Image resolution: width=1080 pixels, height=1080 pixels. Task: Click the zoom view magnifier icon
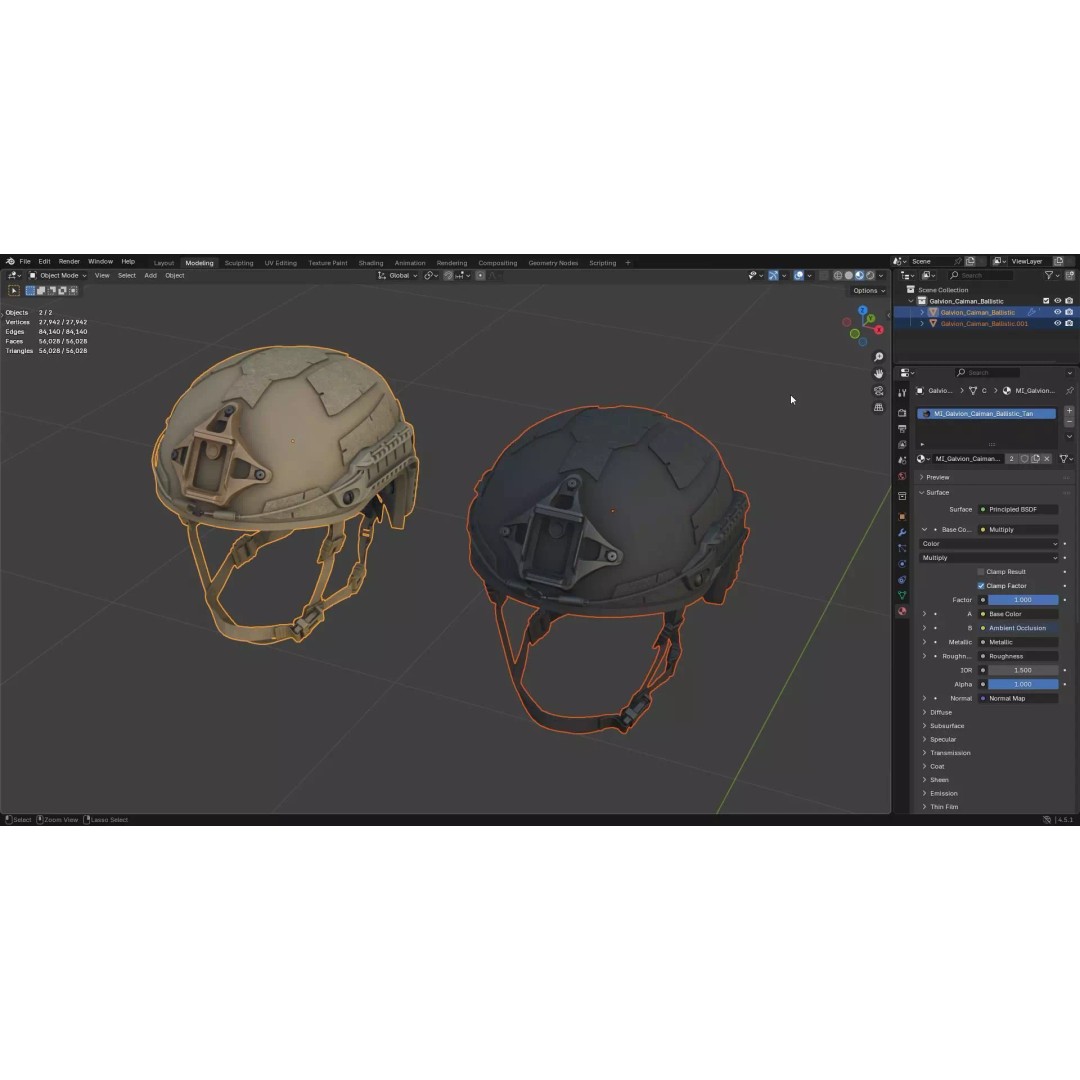878,357
